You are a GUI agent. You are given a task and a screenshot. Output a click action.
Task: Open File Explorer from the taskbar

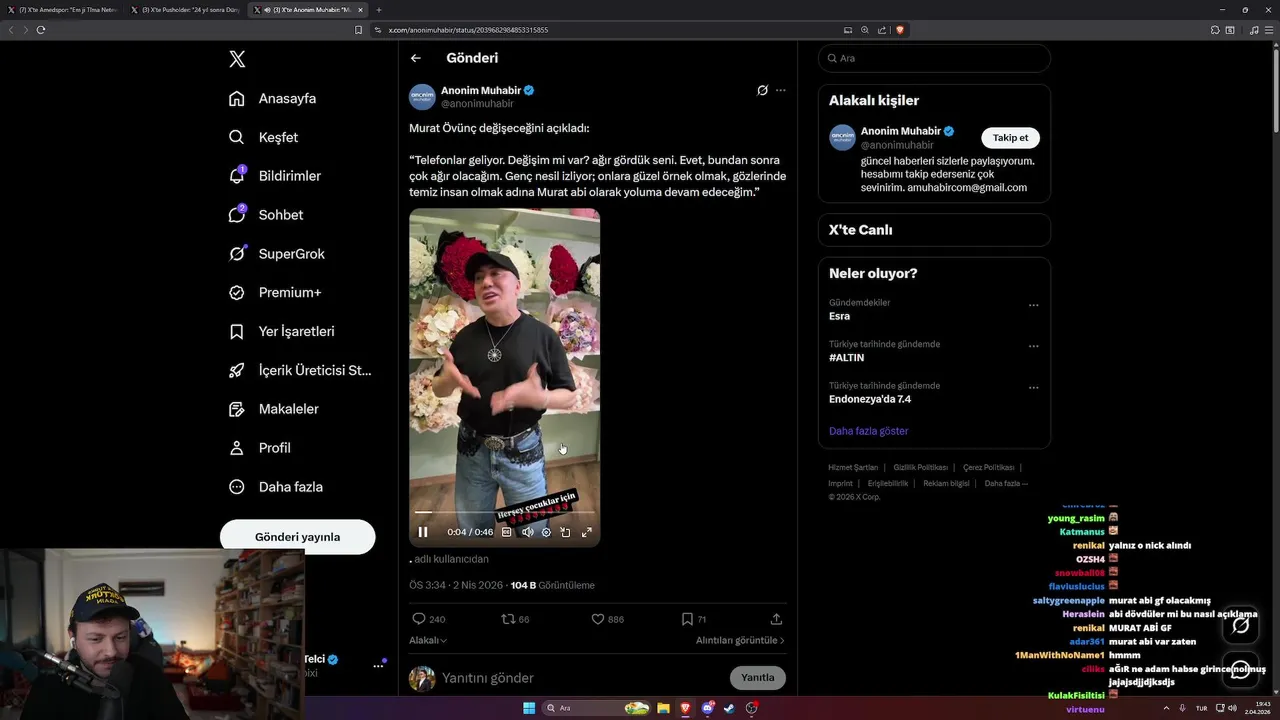(x=663, y=708)
